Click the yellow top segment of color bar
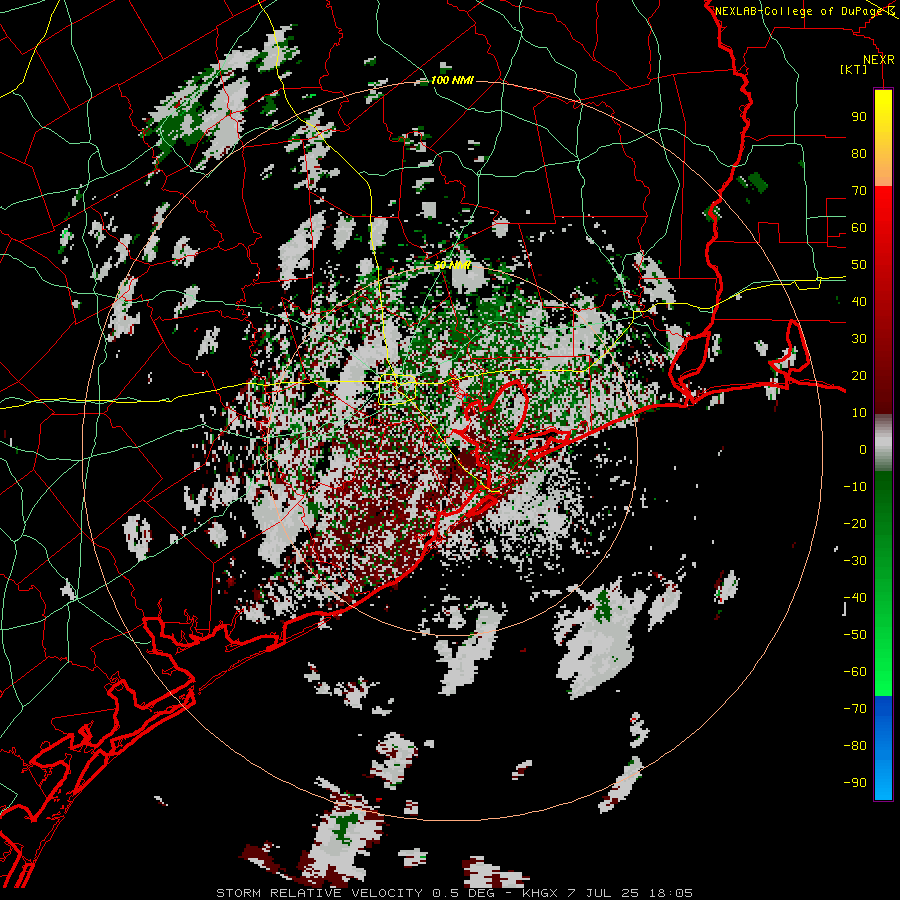 tap(883, 138)
